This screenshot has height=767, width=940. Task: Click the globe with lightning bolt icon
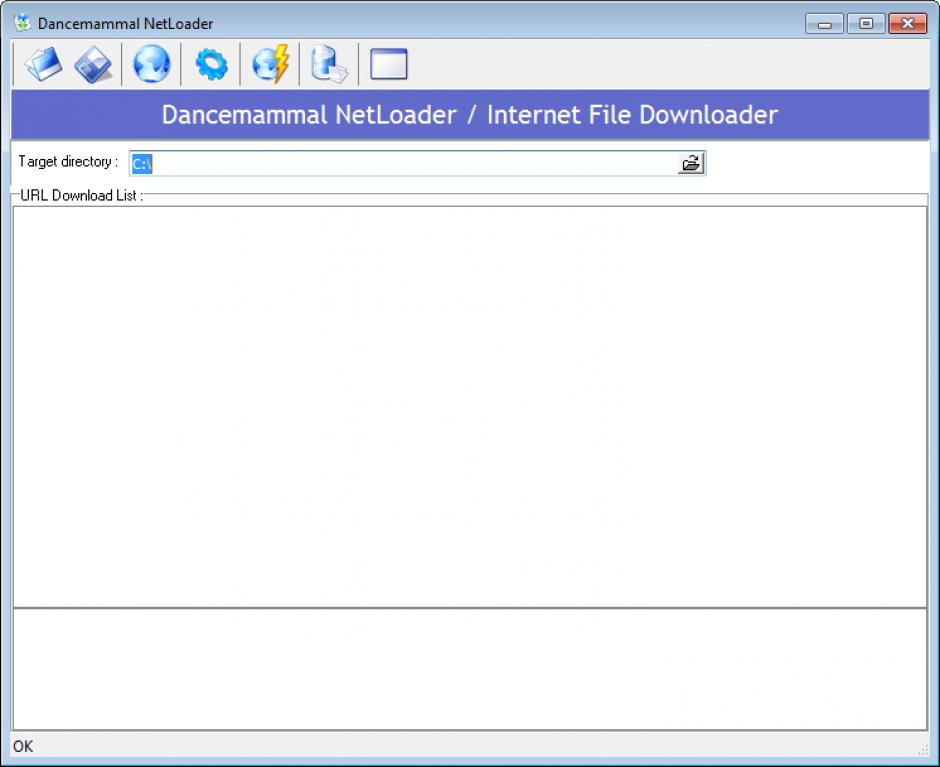(x=270, y=65)
